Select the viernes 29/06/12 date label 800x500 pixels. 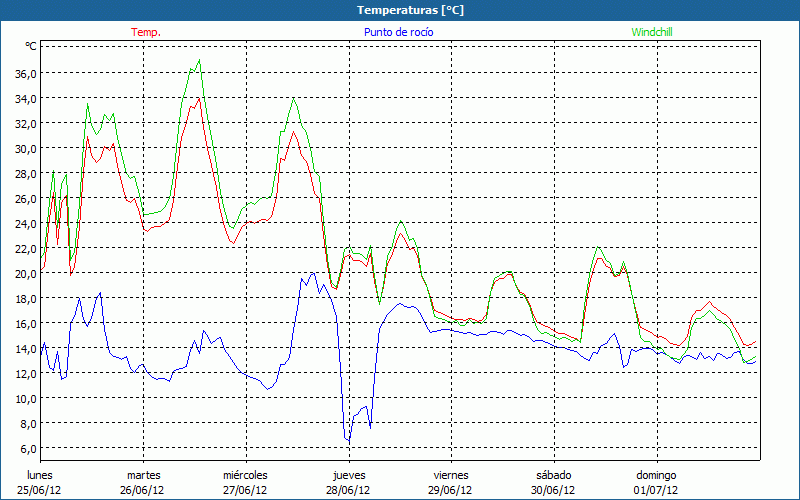click(451, 482)
